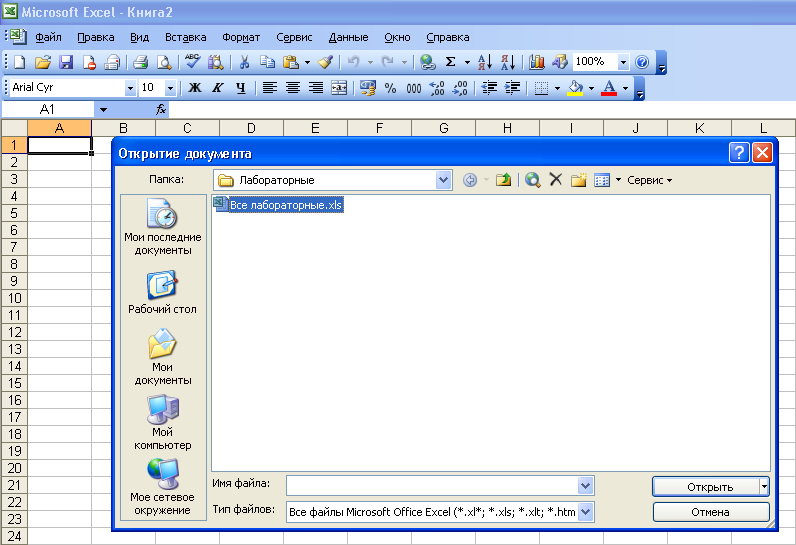This screenshot has width=796, height=545.
Task: Click the Excel Help question mark icon
Action: pos(642,62)
